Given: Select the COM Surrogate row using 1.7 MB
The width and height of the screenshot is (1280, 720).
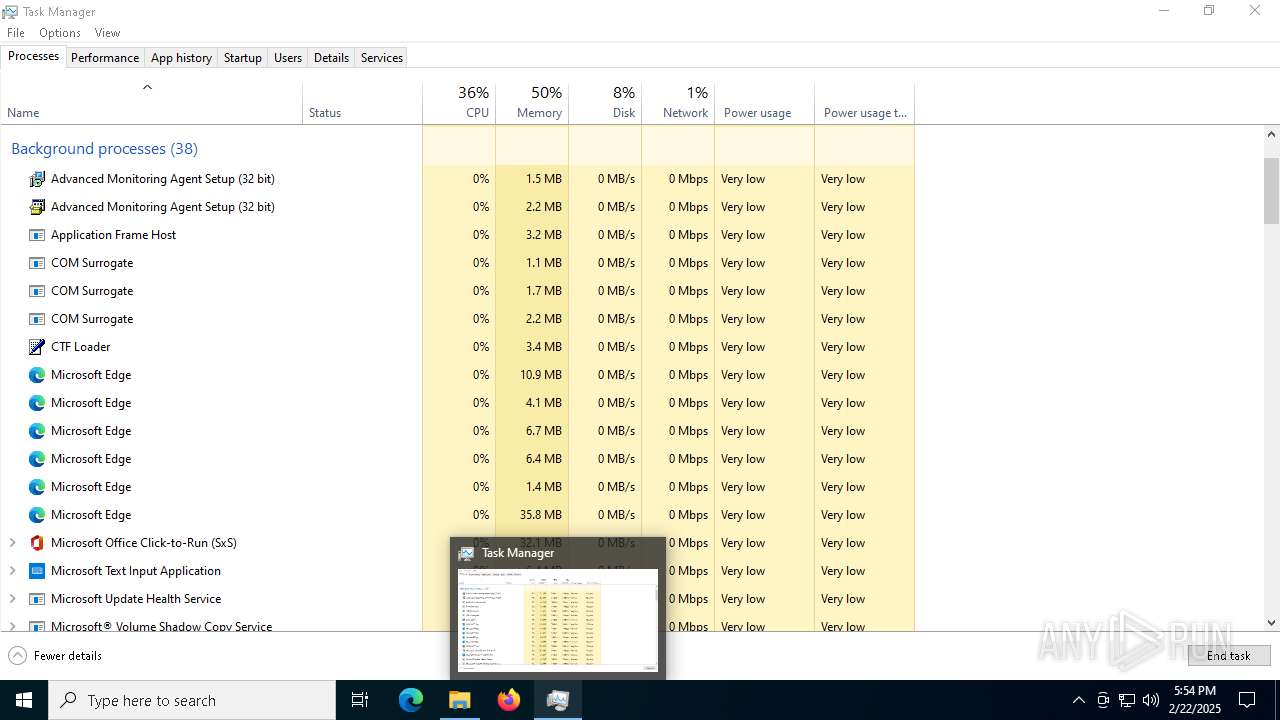Looking at the screenshot, I should (457, 291).
